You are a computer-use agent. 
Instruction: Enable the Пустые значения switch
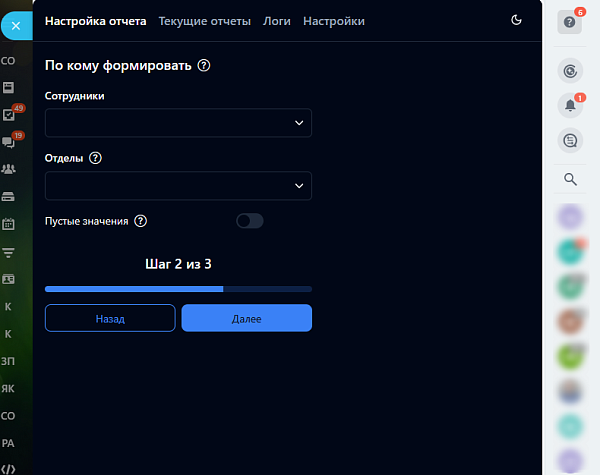[x=249, y=221]
